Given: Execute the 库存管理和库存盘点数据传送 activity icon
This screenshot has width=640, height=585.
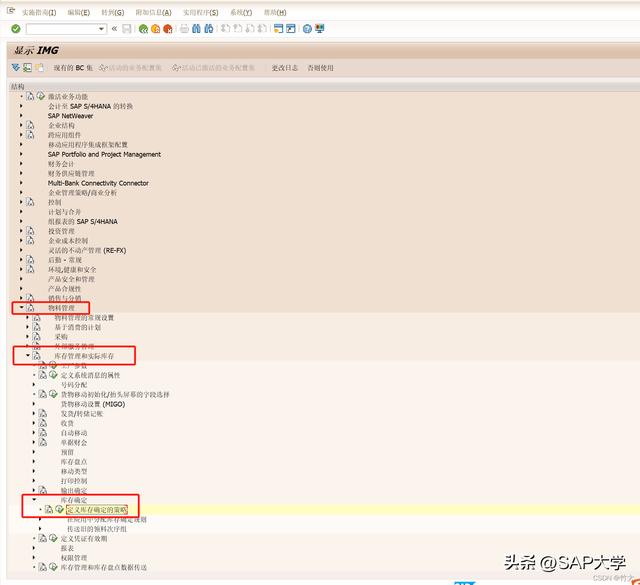Looking at the screenshot, I should point(53,567).
